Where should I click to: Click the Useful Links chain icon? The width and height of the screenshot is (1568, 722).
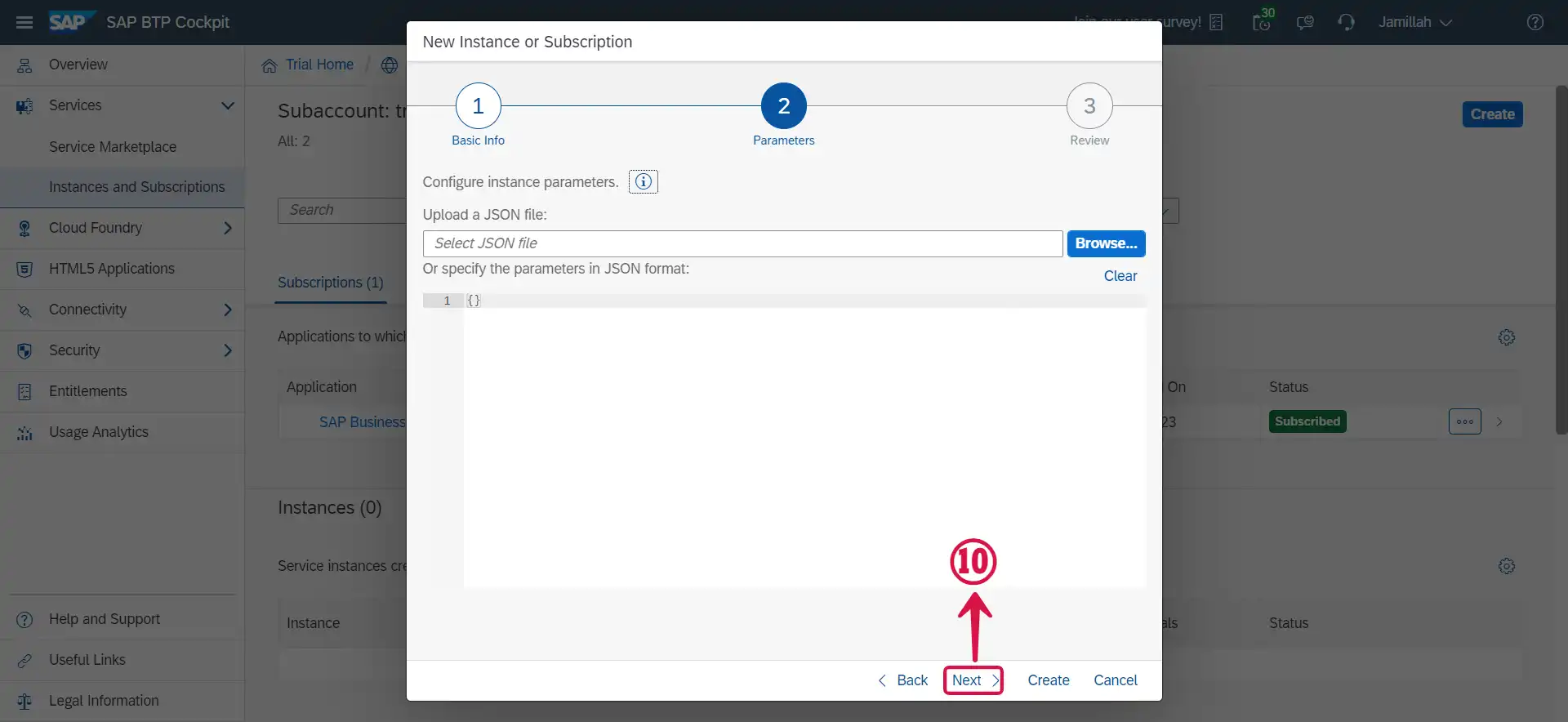(24, 660)
